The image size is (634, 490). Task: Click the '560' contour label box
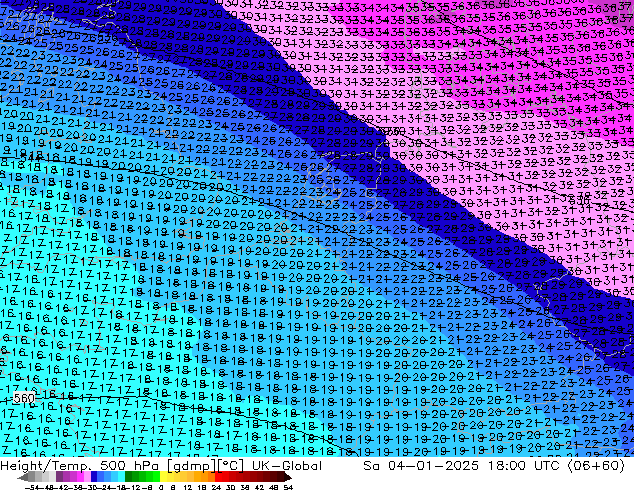point(24,398)
